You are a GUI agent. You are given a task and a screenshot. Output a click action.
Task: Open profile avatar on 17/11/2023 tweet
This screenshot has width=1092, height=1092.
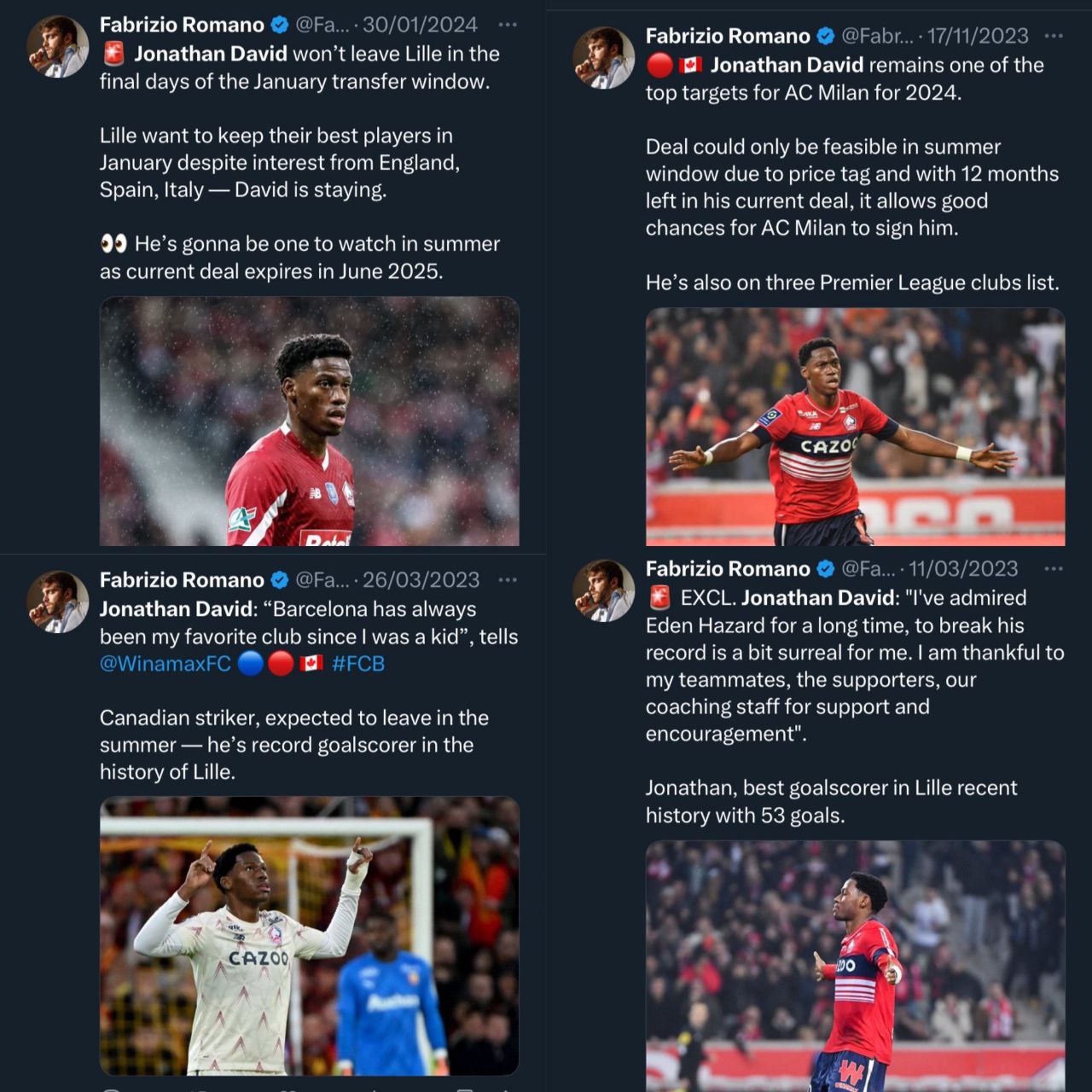click(604, 58)
